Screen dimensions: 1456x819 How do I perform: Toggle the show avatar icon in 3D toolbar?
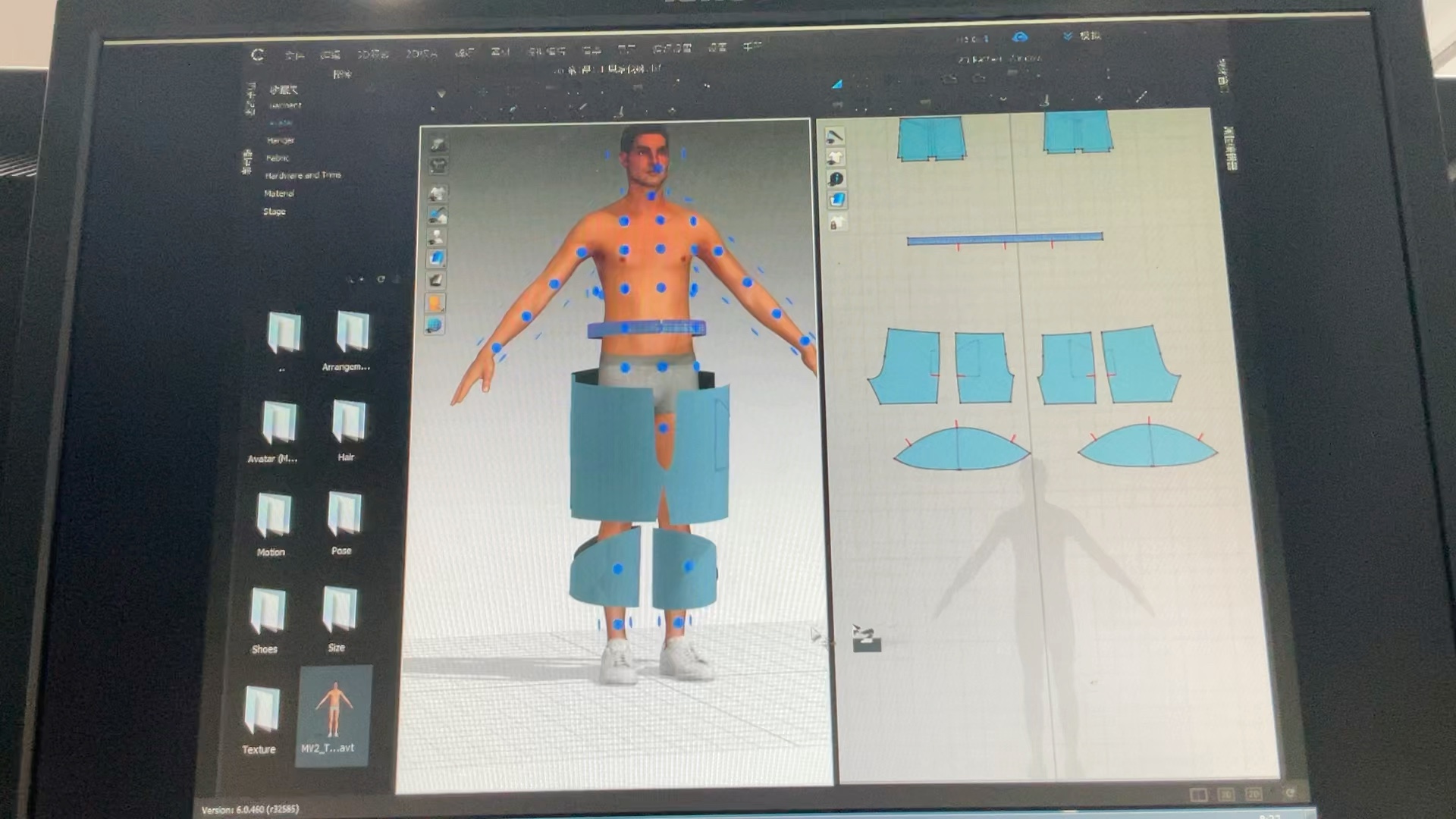pyautogui.click(x=437, y=237)
